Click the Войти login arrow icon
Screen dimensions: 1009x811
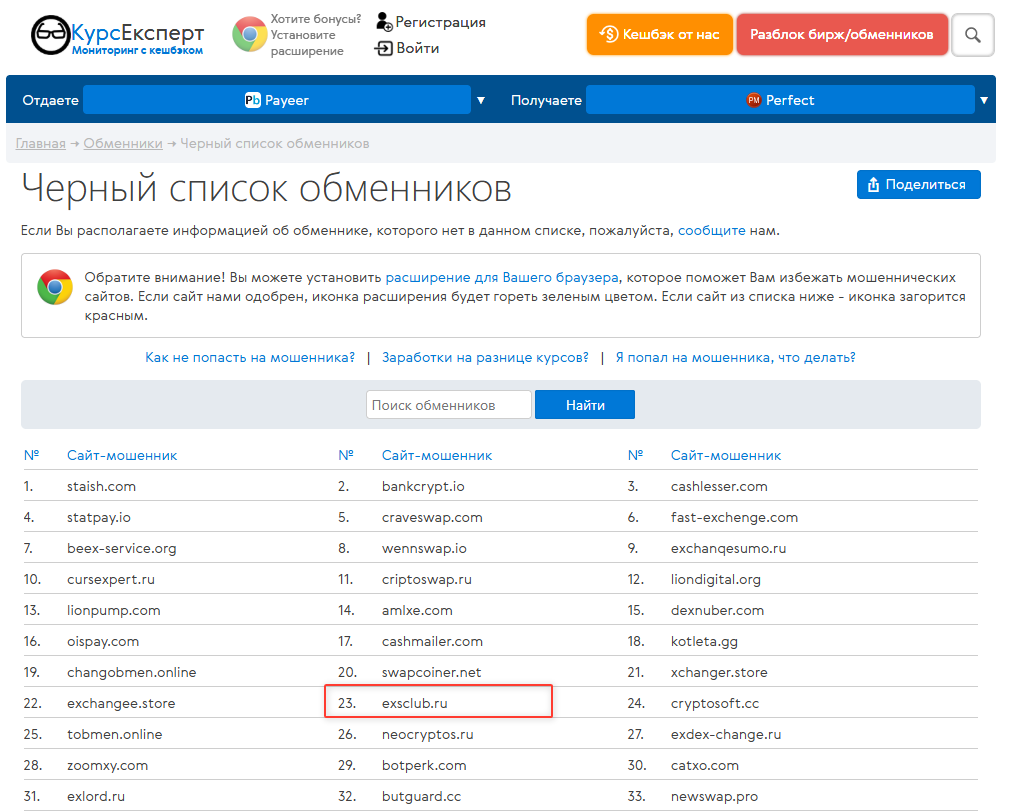pyautogui.click(x=384, y=48)
